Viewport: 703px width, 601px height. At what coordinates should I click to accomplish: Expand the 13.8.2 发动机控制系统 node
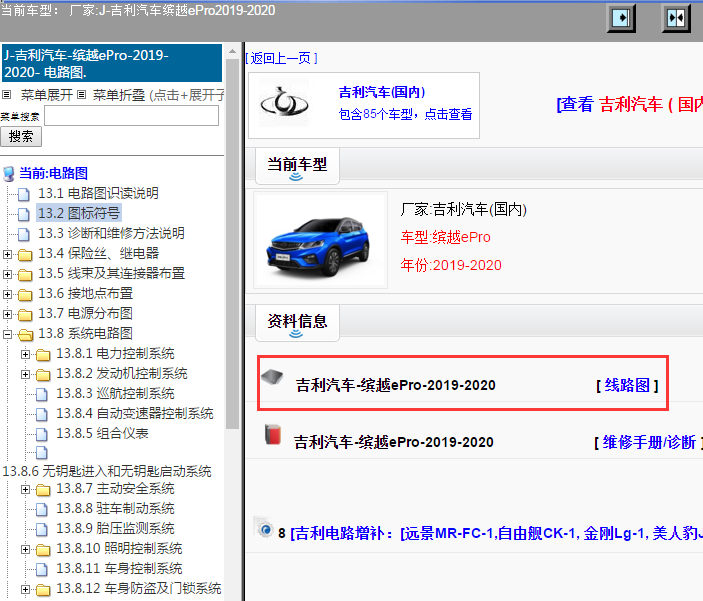pos(26,374)
